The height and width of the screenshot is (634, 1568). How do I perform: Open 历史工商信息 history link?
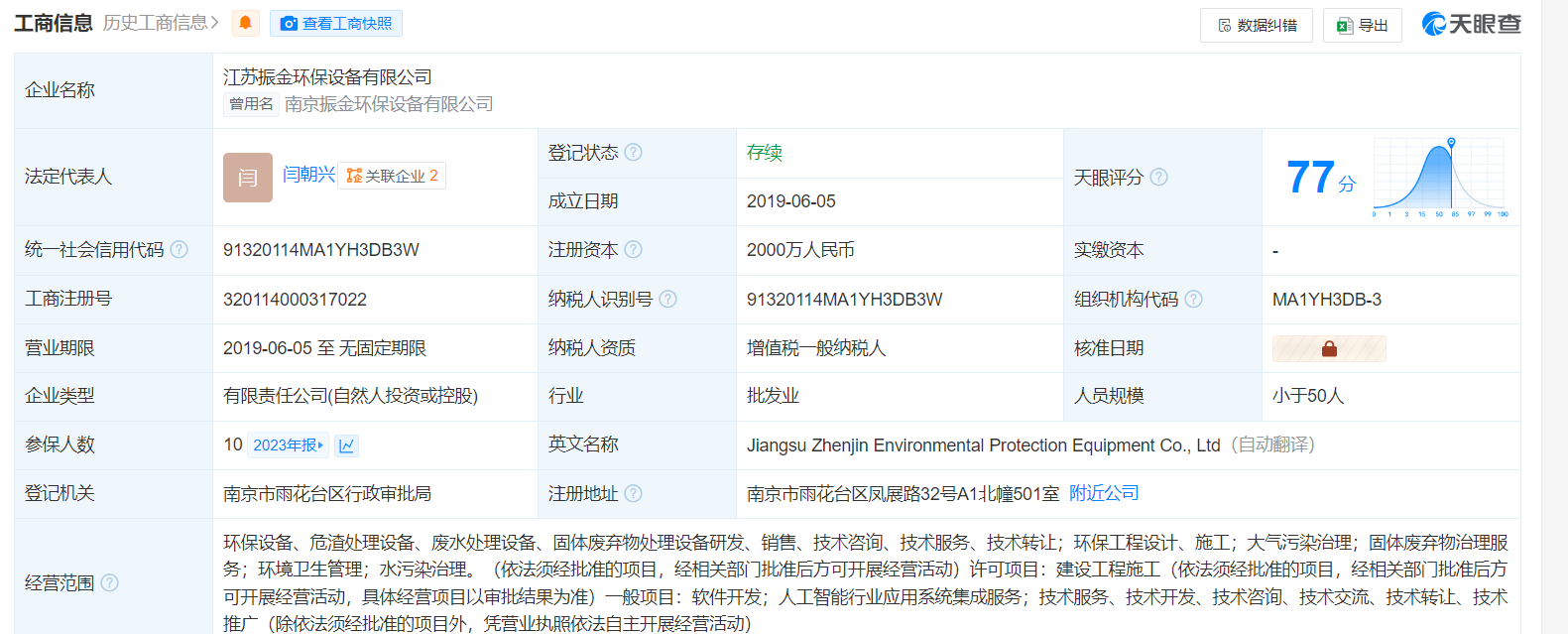click(x=161, y=23)
